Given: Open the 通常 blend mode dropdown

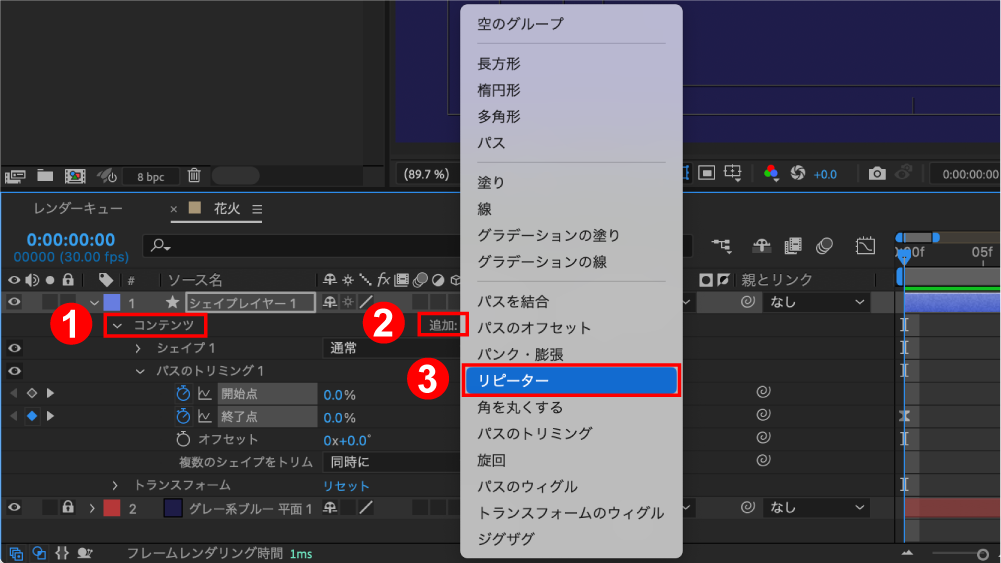Looking at the screenshot, I should (x=391, y=348).
